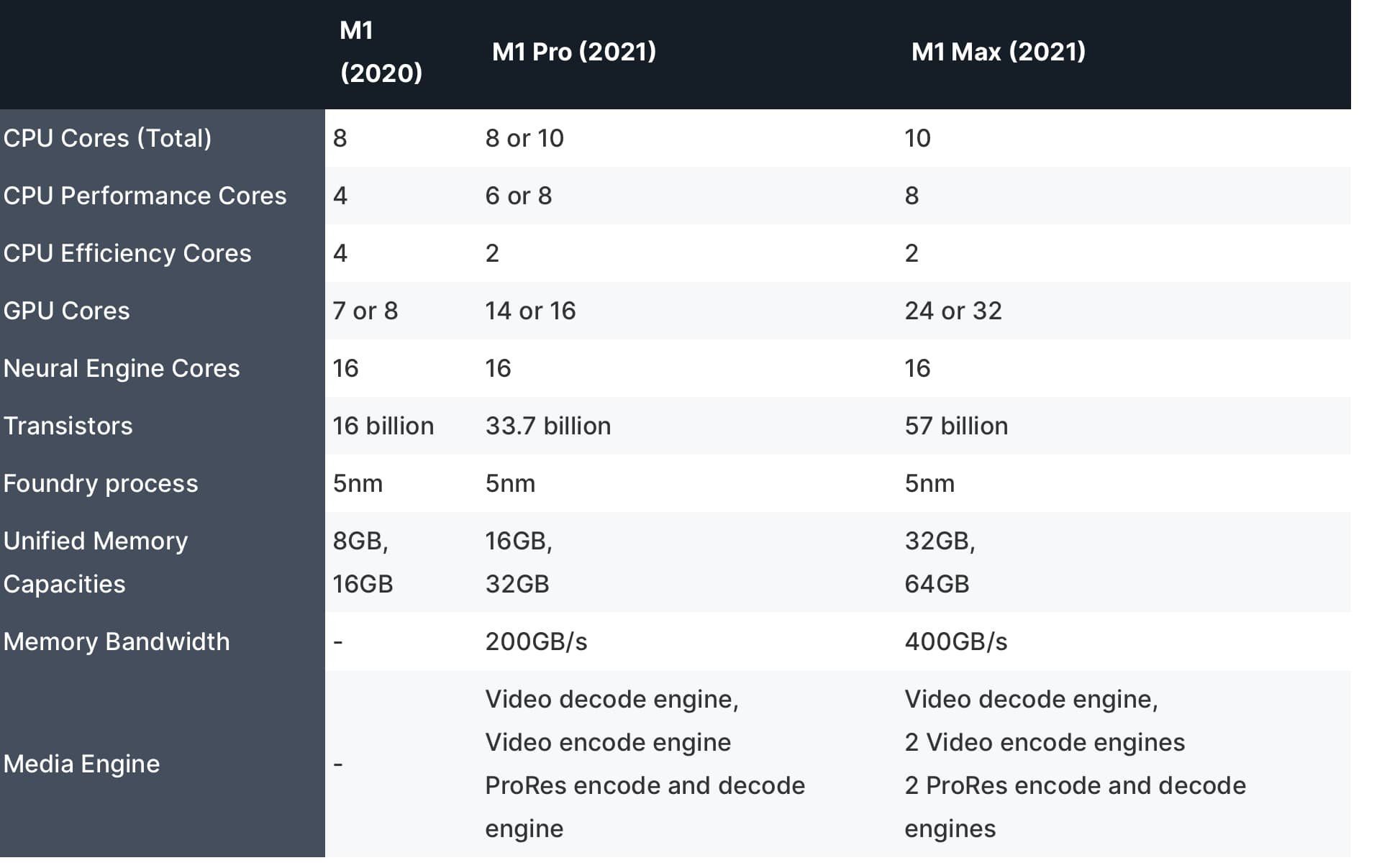Click the M1 (2020) column header
Image resolution: width=1382 pixels, height=868 pixels.
coord(381,52)
